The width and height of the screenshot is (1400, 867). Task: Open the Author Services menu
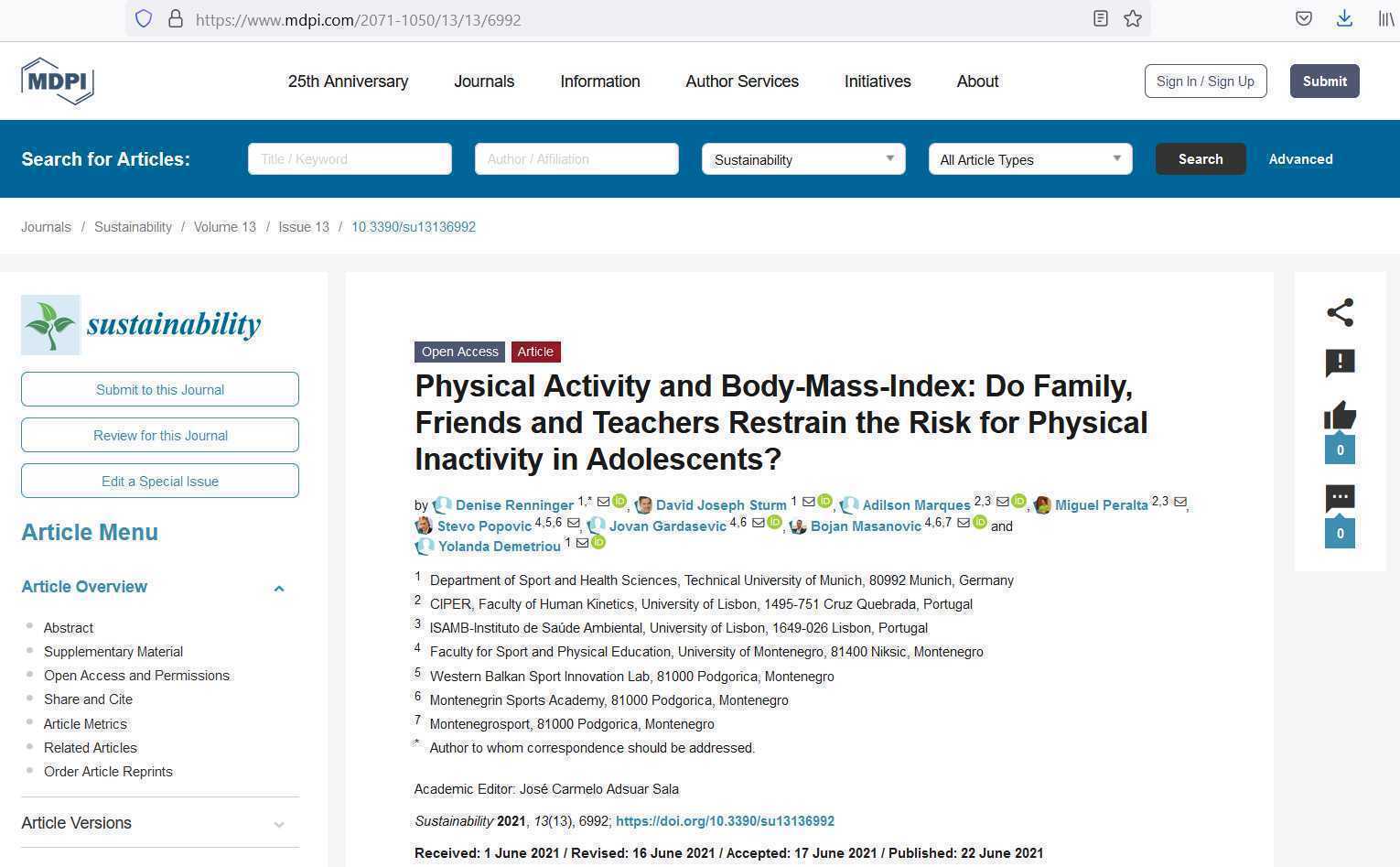pos(742,81)
